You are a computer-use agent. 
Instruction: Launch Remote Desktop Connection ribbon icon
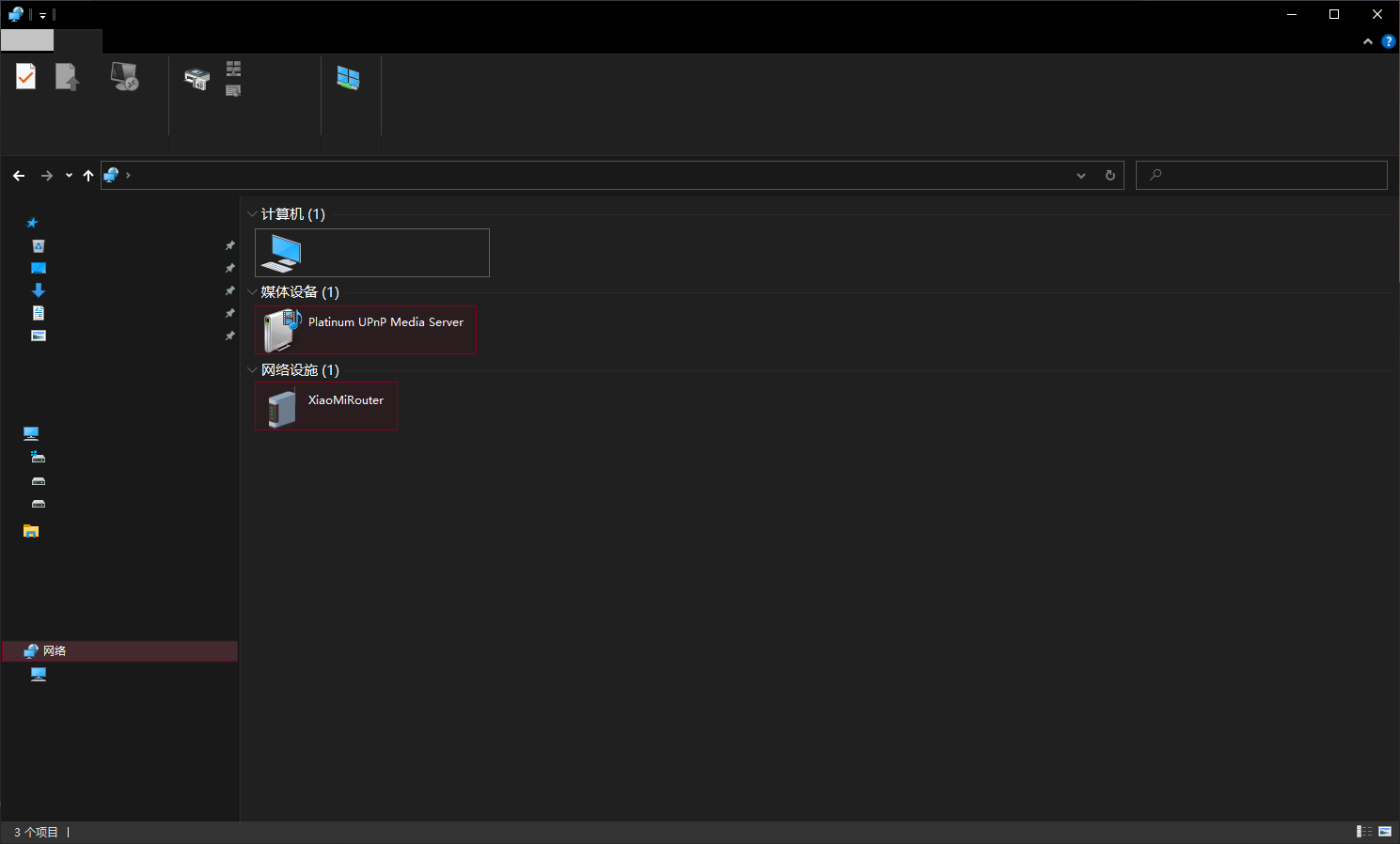124,77
